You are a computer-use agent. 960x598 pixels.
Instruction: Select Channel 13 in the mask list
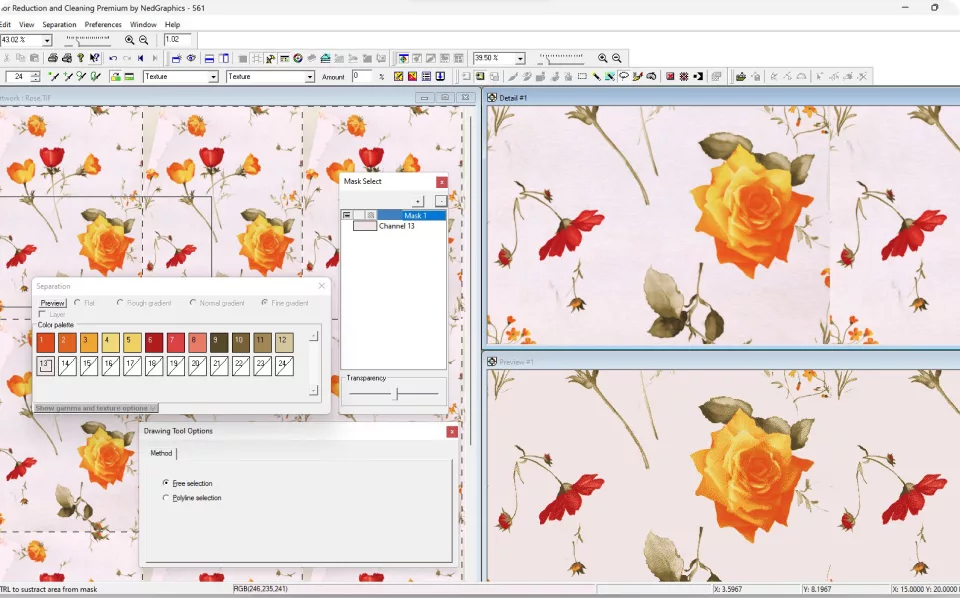pos(396,226)
